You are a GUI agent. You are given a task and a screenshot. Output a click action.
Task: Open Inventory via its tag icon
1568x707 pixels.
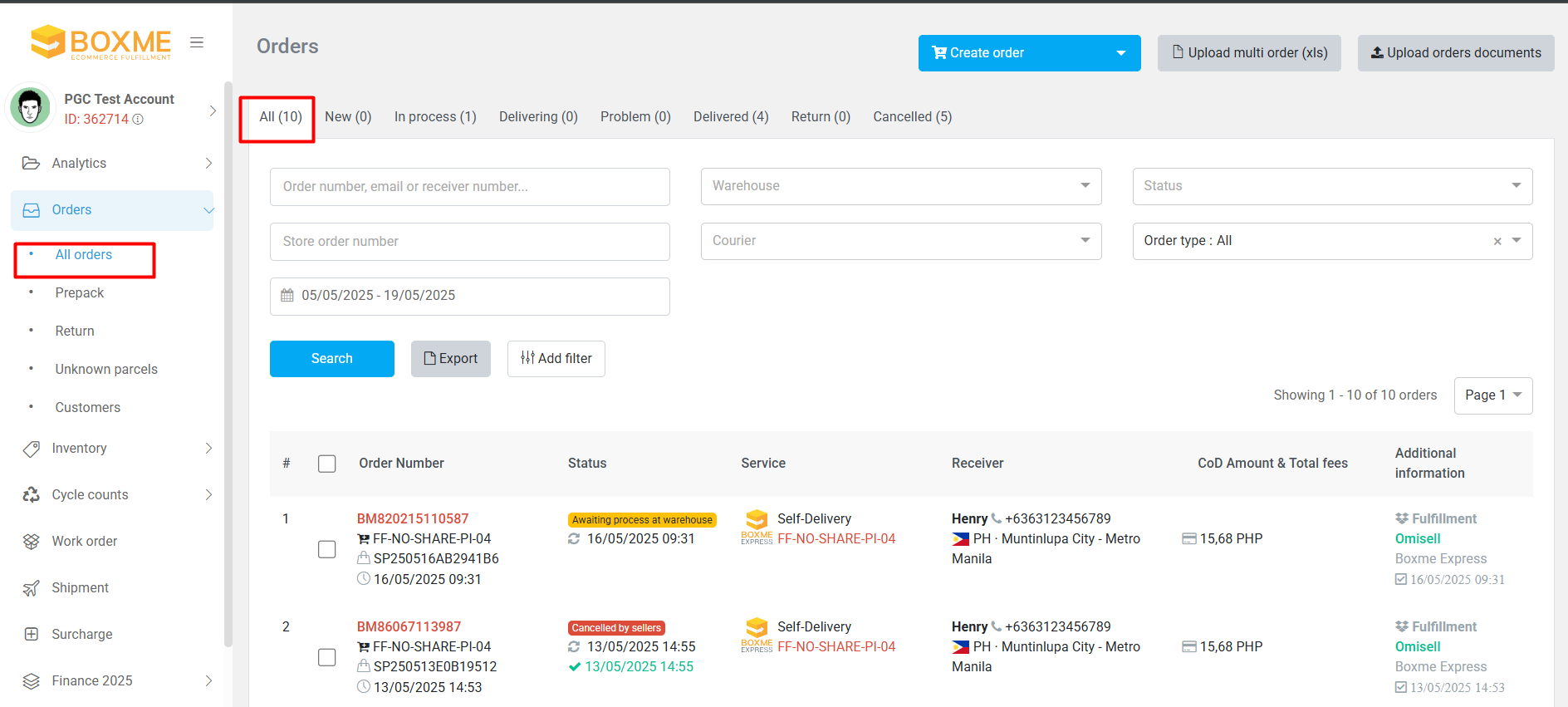(32, 449)
